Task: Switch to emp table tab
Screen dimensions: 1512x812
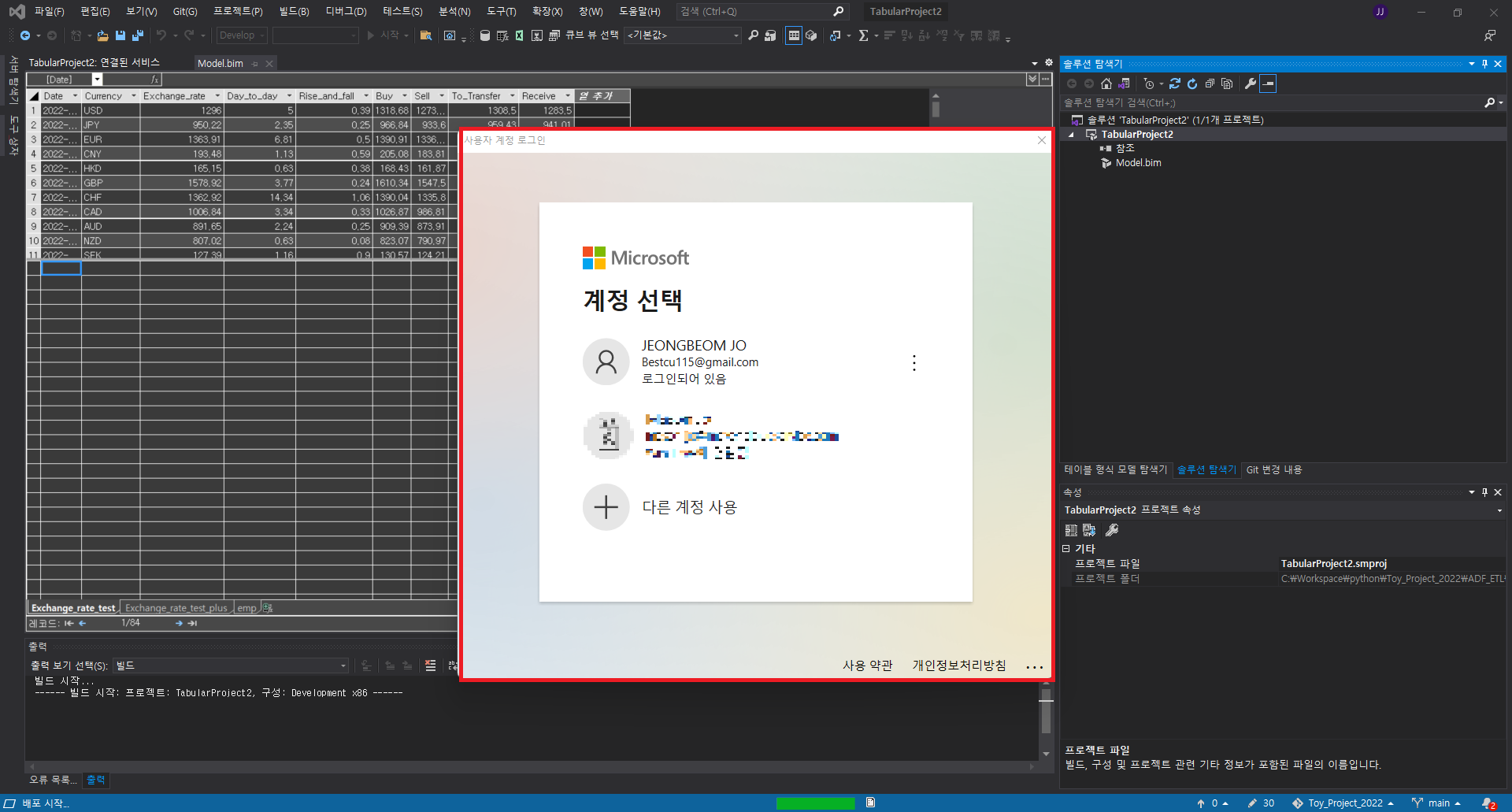Action: 247,608
